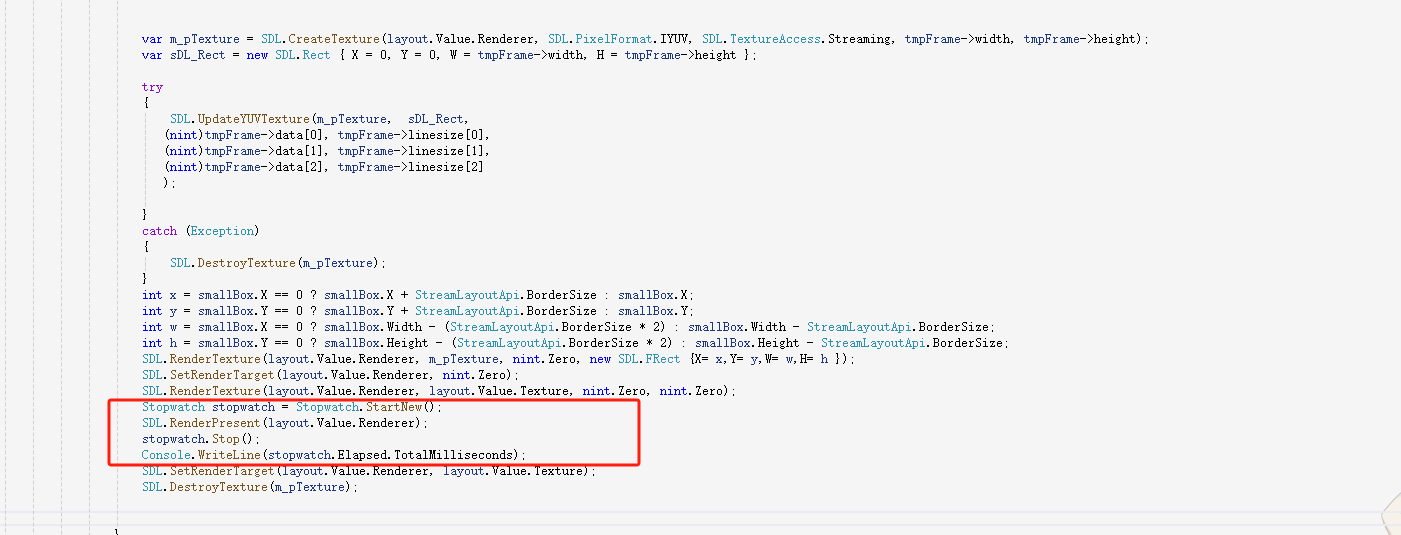Click tmpFrame->linesize[2] argument
The image size is (1401, 535).
pyautogui.click(x=411, y=167)
